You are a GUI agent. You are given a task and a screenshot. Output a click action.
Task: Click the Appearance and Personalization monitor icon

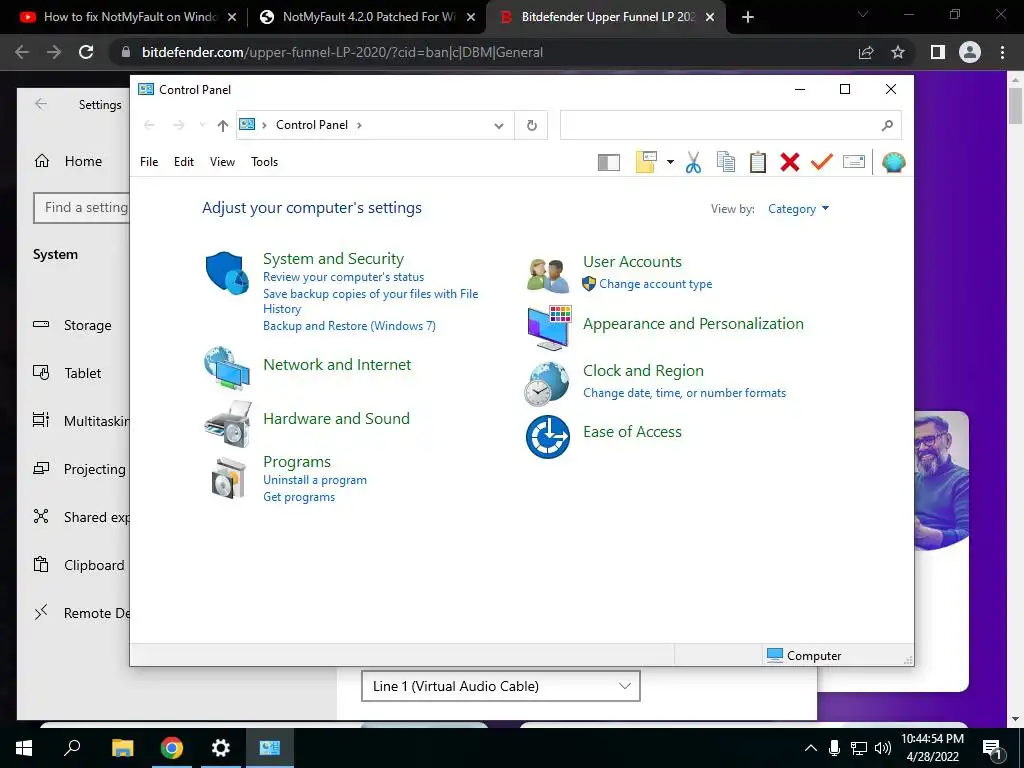[549, 328]
